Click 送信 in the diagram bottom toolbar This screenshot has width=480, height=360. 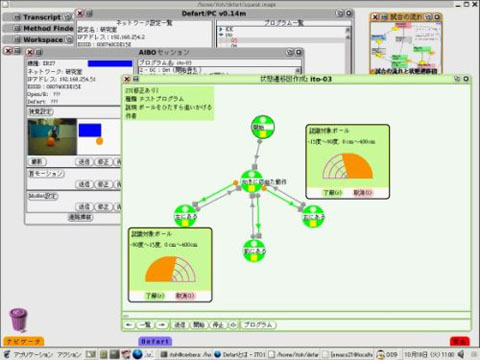[x=180, y=325]
